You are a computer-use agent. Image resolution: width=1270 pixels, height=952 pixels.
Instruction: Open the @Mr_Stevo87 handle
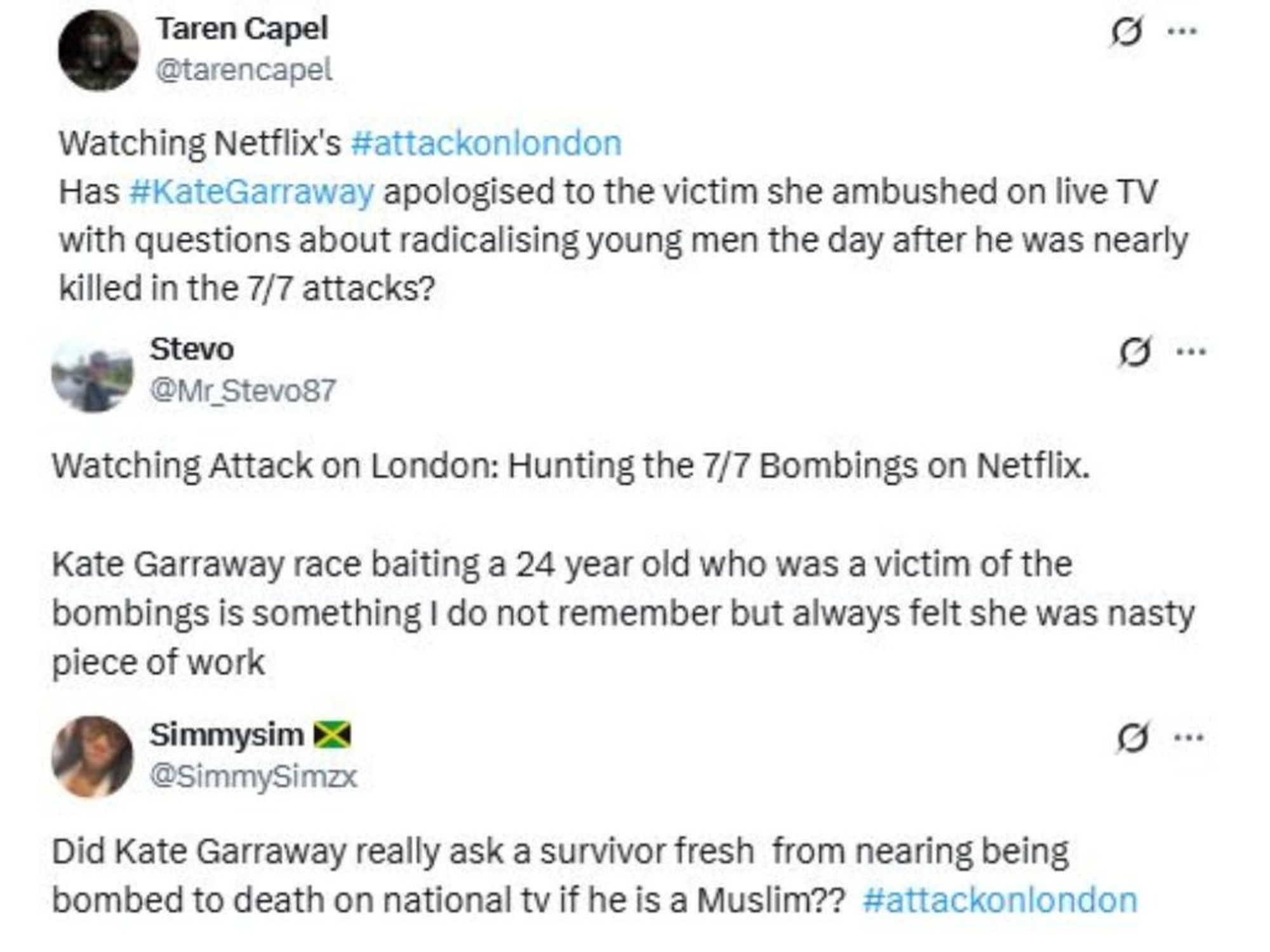242,390
